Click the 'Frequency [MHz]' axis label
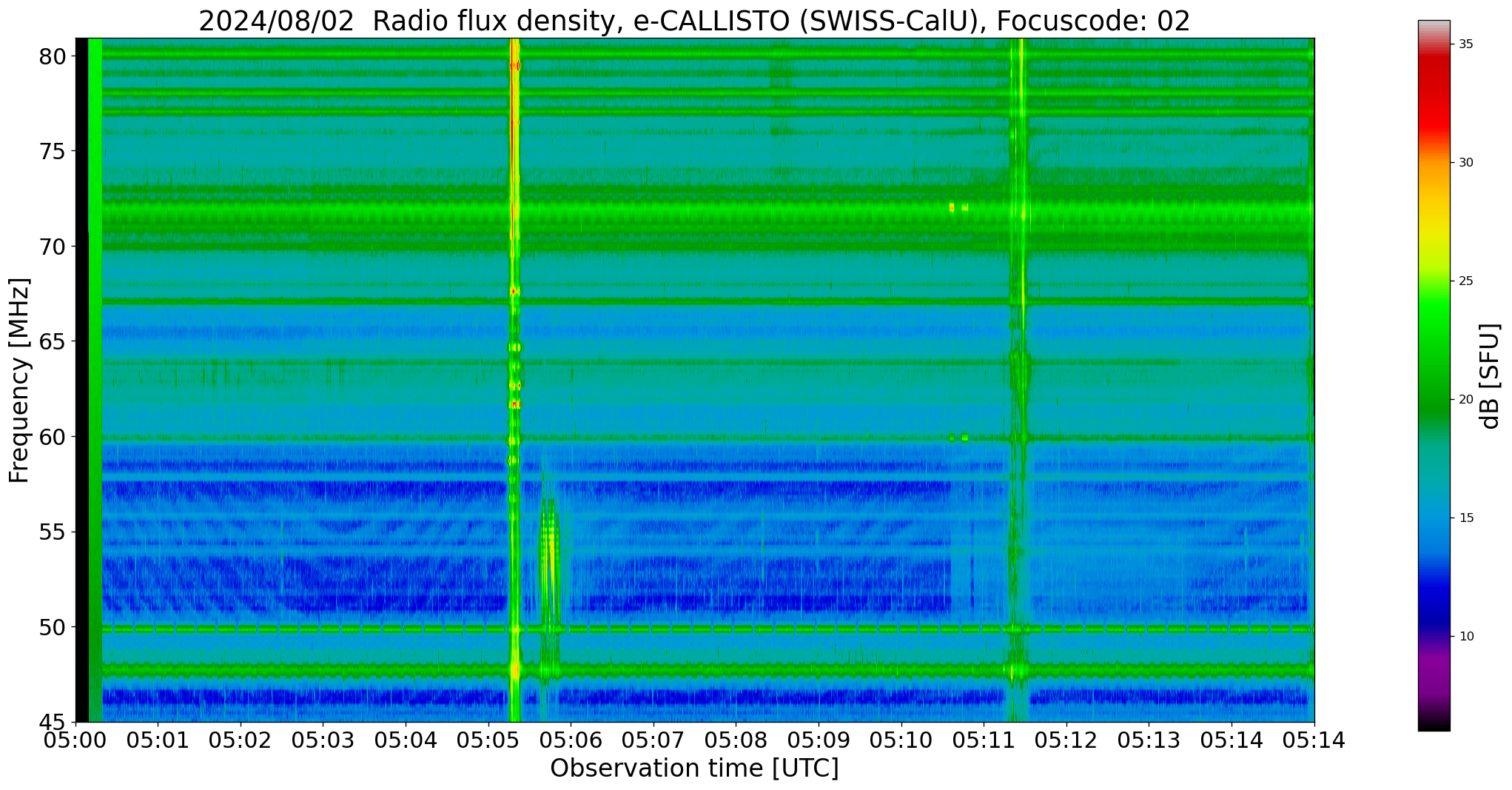Screen dimensions: 1512x790 (x=20, y=381)
